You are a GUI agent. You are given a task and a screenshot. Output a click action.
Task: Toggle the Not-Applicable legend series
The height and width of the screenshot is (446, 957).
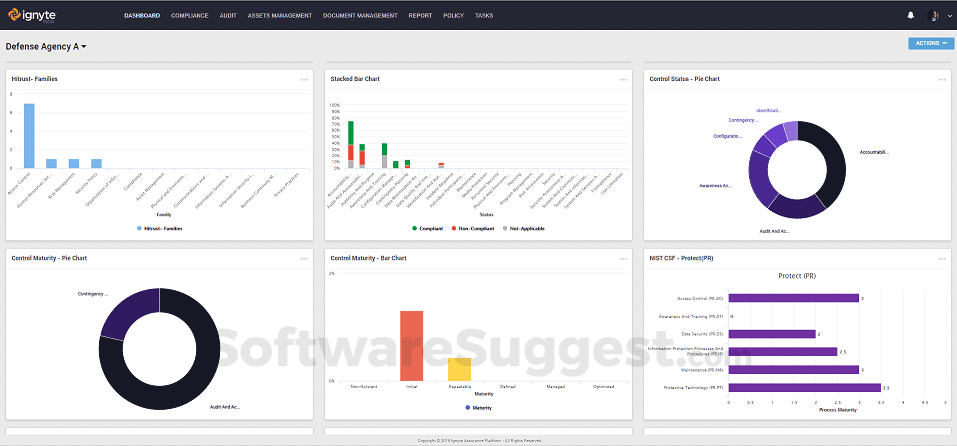(523, 228)
